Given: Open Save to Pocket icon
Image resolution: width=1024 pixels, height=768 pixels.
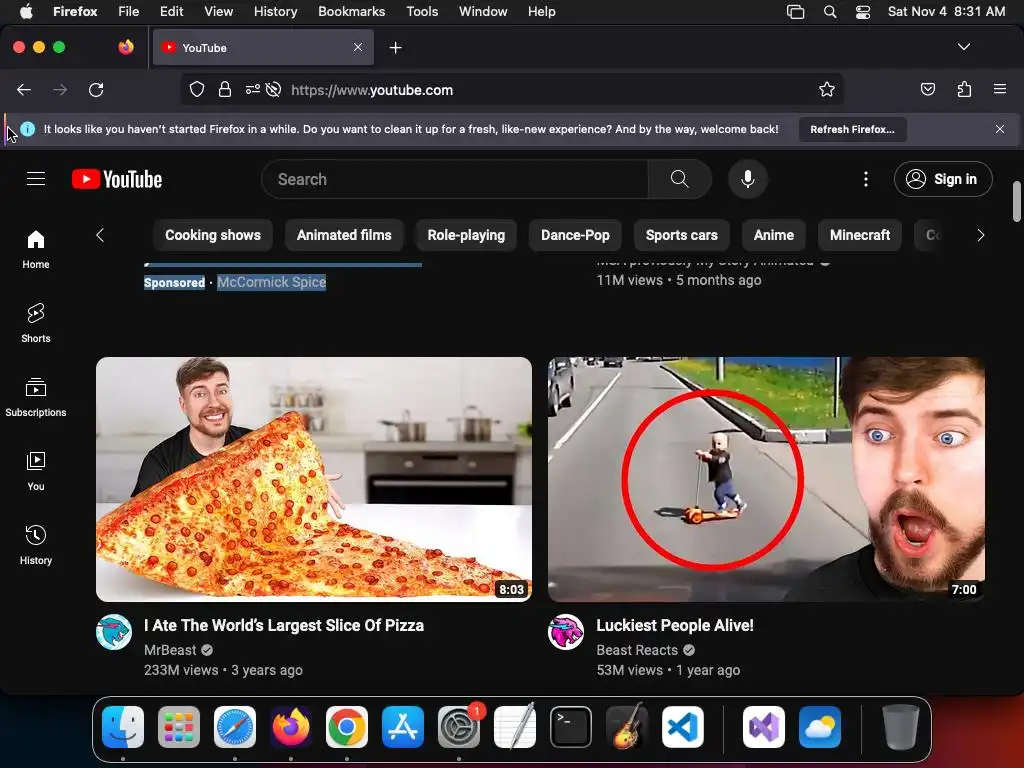Looking at the screenshot, I should point(928,89).
